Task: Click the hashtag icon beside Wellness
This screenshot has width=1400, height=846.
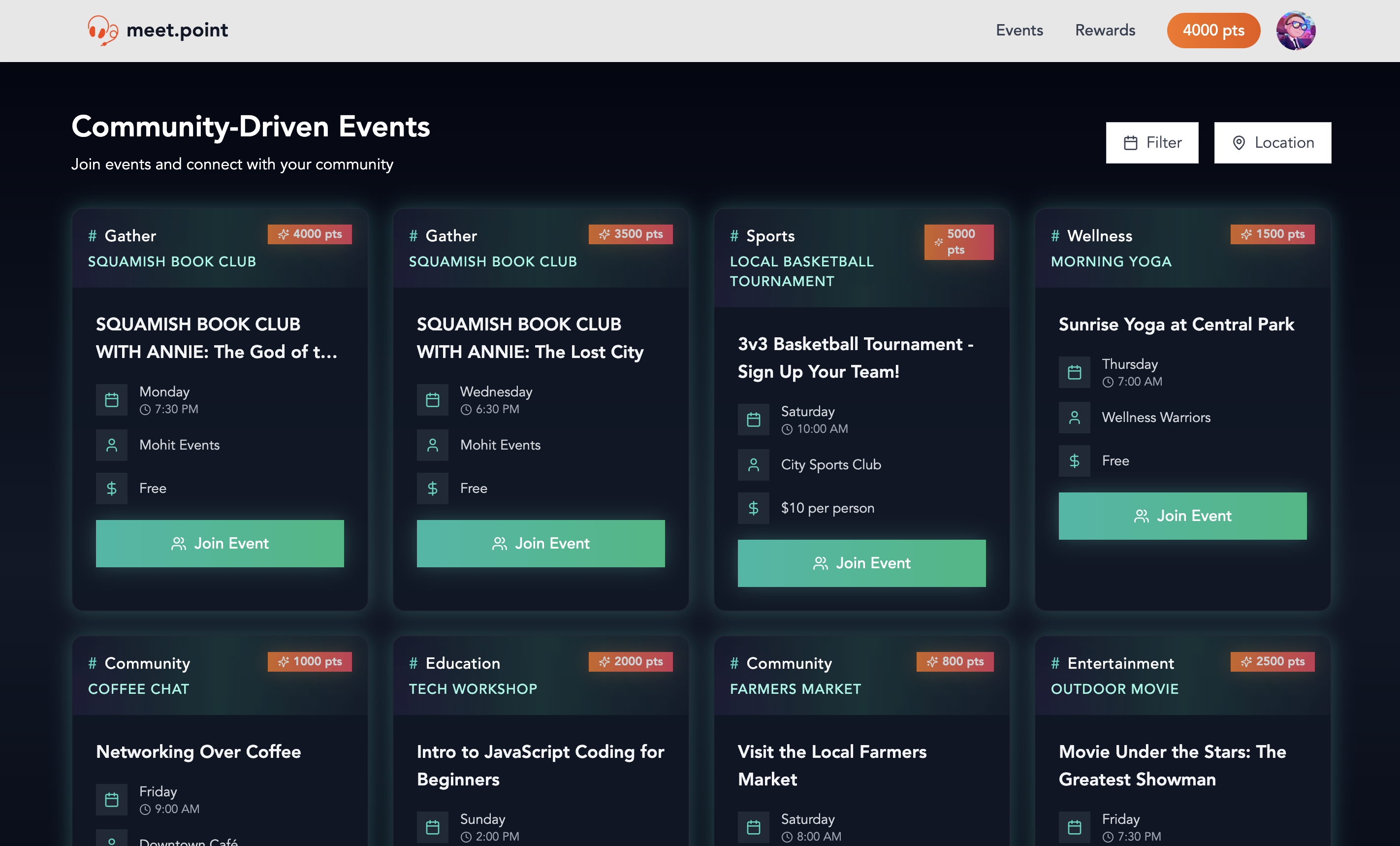Action: 1055,235
